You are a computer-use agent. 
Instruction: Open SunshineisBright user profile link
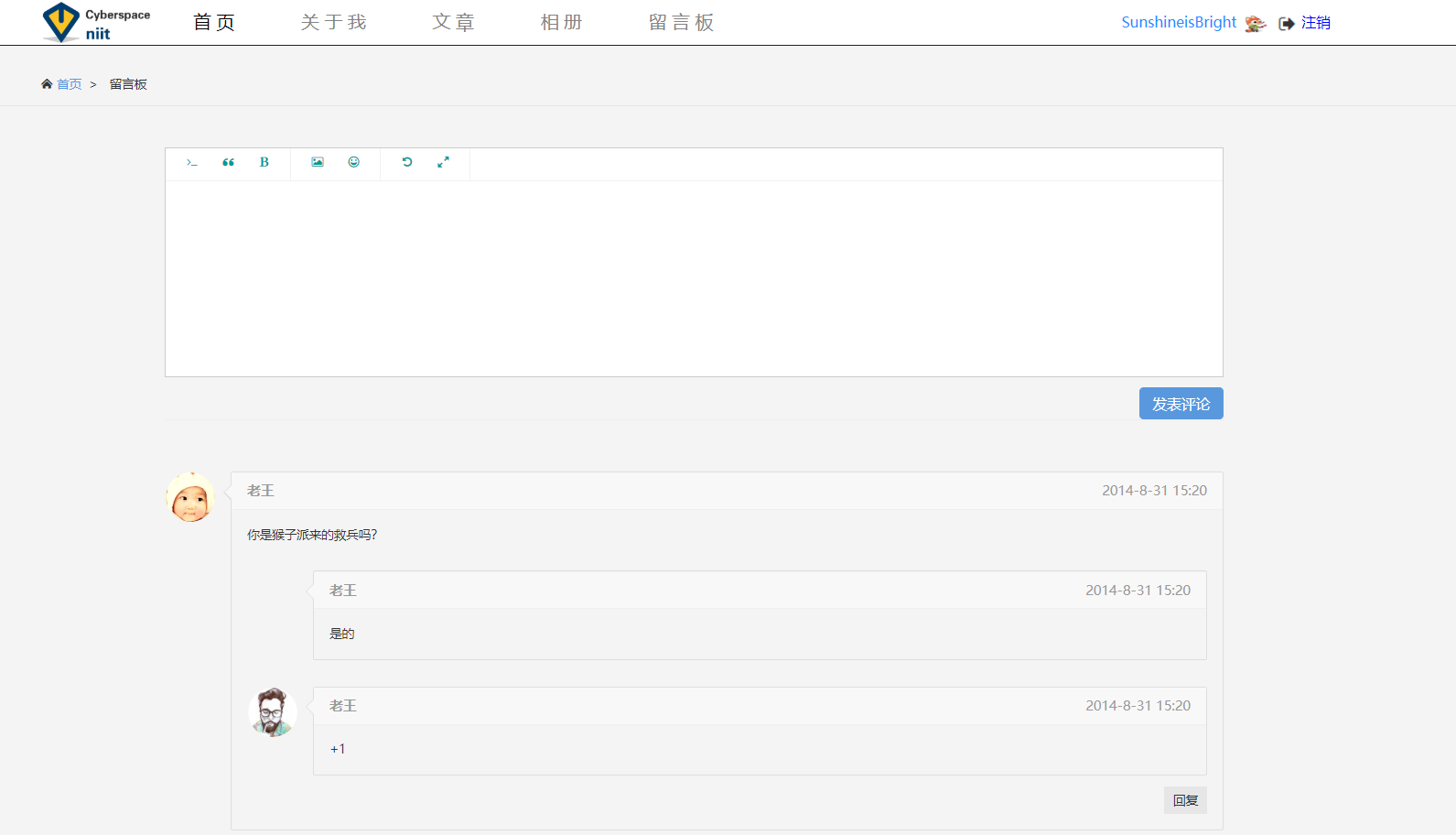(x=1179, y=22)
